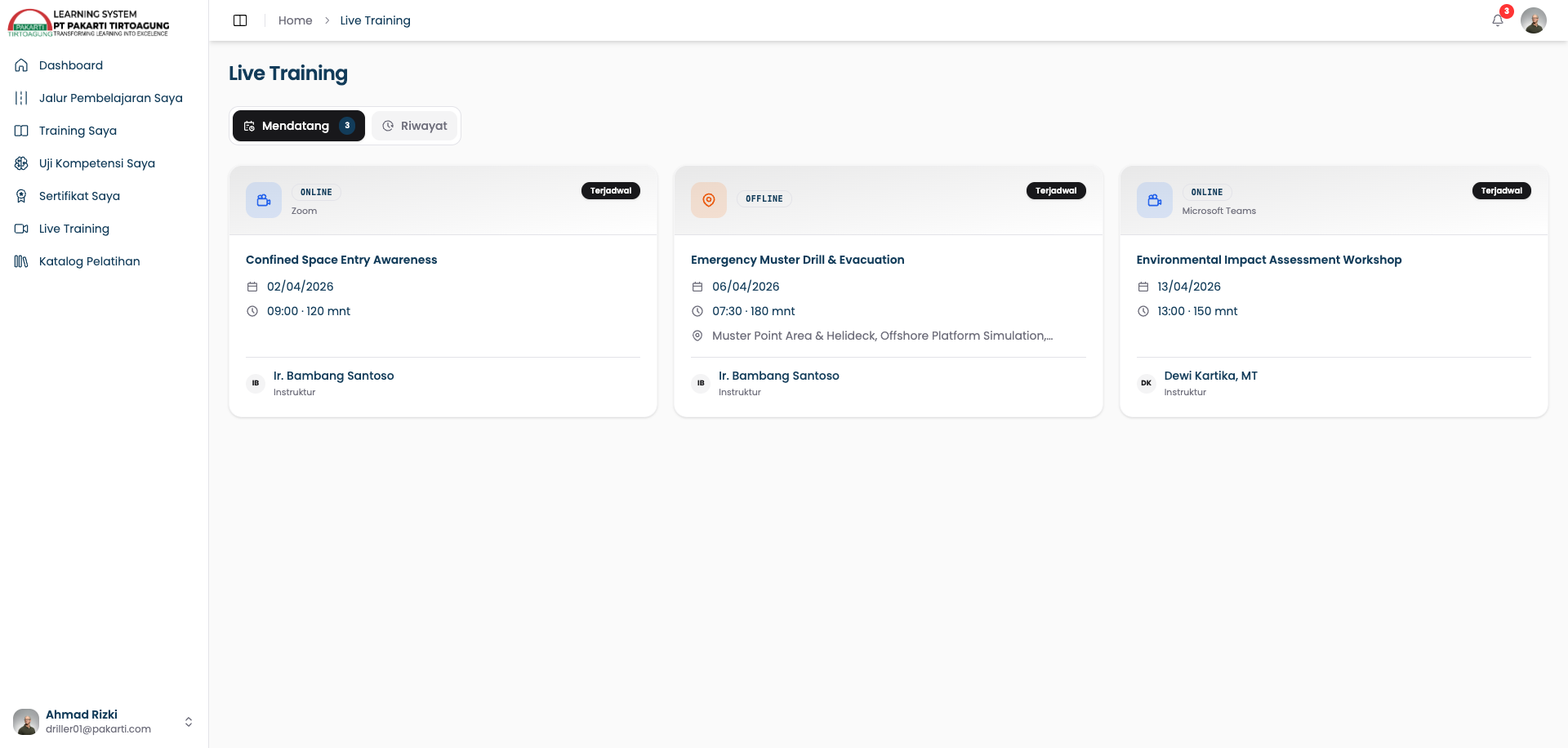The height and width of the screenshot is (748, 1568).
Task: Click the calendar icon beside 13/04/2026
Action: (x=1143, y=287)
